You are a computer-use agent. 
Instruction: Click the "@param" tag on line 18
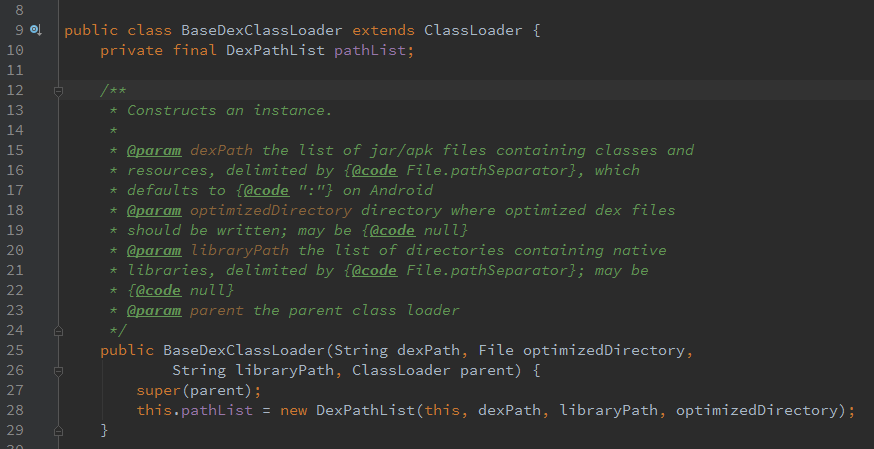154,211
